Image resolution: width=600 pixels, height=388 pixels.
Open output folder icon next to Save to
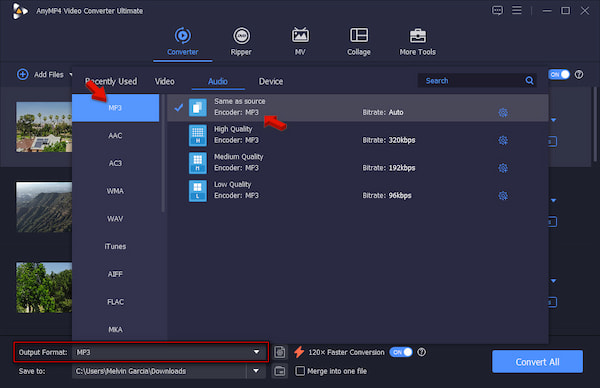pos(280,371)
